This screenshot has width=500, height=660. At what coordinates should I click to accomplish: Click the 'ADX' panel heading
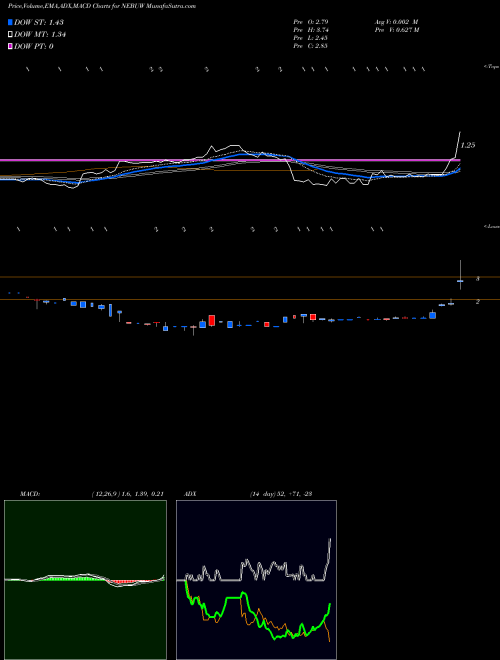(x=190, y=494)
